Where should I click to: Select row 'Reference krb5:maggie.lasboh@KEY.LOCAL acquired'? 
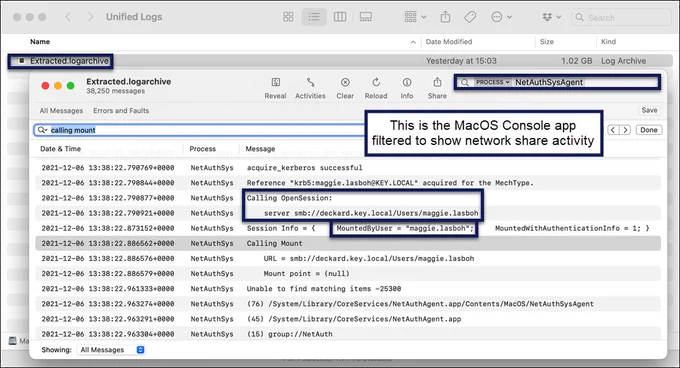(x=348, y=183)
